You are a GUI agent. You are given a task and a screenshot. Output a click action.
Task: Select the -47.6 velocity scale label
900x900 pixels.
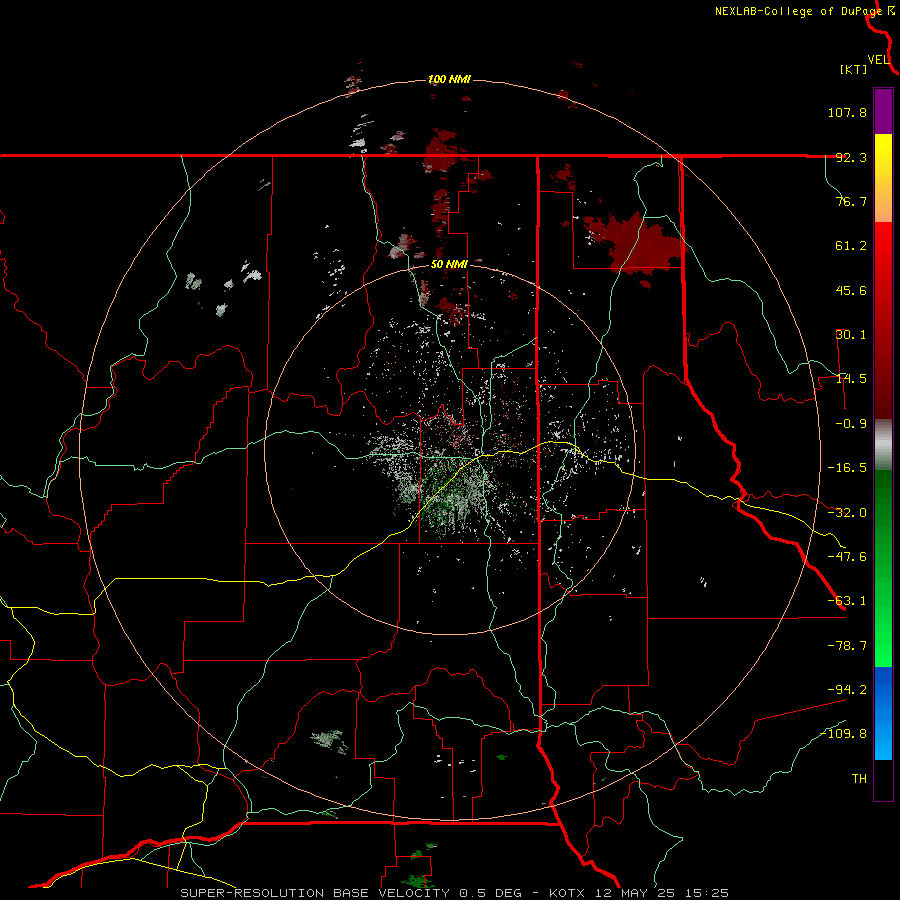tap(847, 557)
